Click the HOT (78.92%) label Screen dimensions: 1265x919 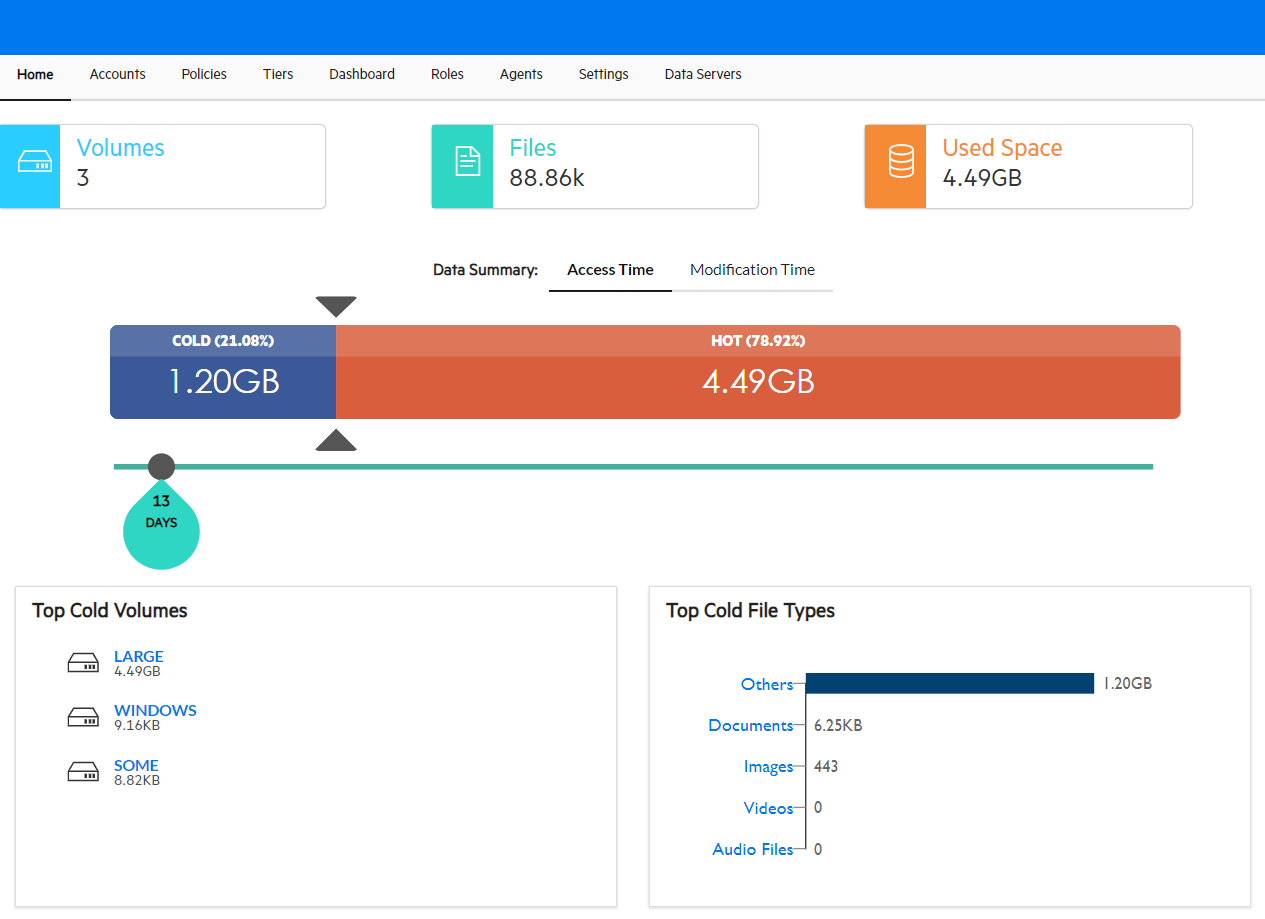(758, 341)
